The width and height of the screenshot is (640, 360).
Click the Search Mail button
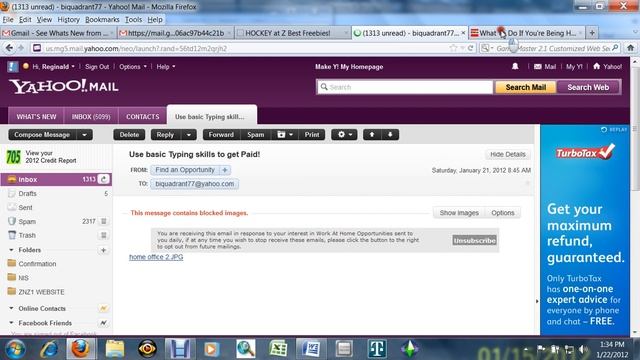tap(526, 87)
